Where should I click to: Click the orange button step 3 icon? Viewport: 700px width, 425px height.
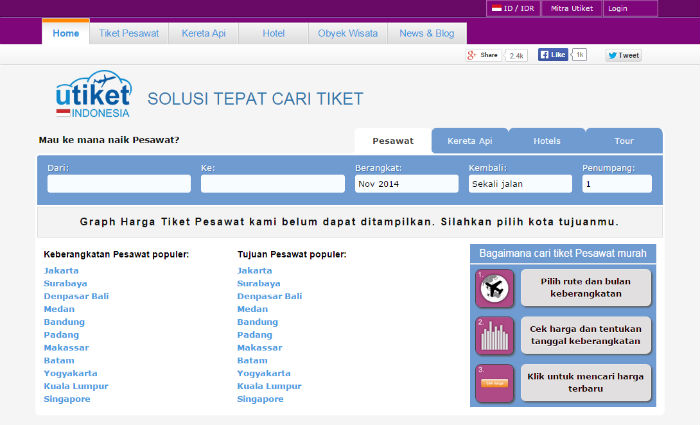click(494, 383)
